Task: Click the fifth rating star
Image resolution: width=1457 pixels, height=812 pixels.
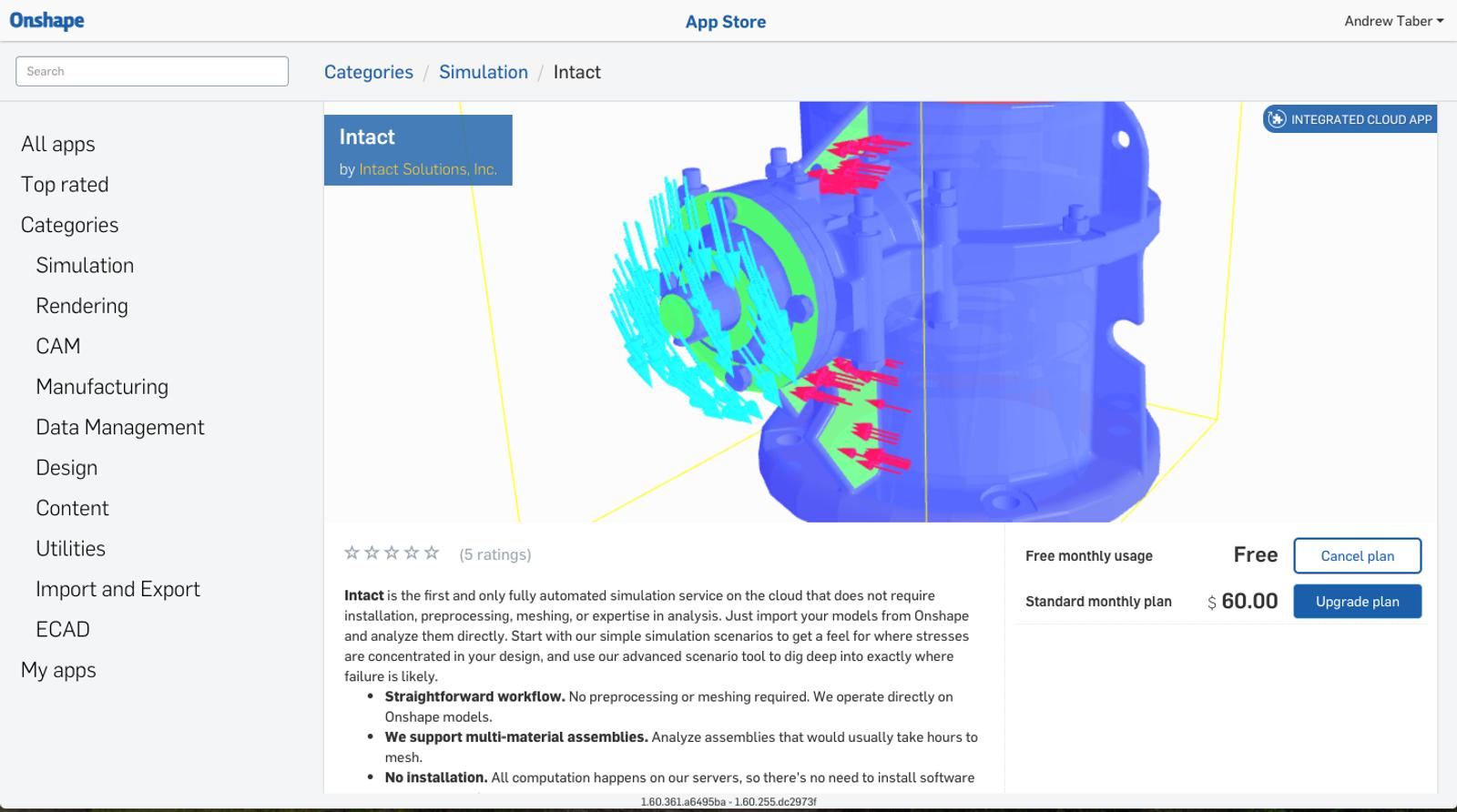Action: click(x=432, y=553)
